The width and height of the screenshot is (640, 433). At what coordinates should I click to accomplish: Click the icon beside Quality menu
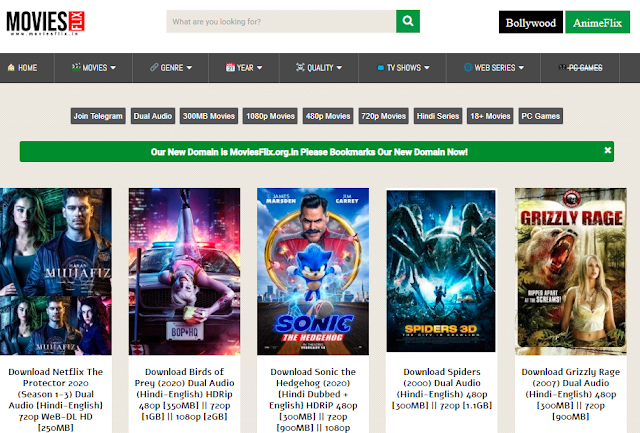click(300, 67)
